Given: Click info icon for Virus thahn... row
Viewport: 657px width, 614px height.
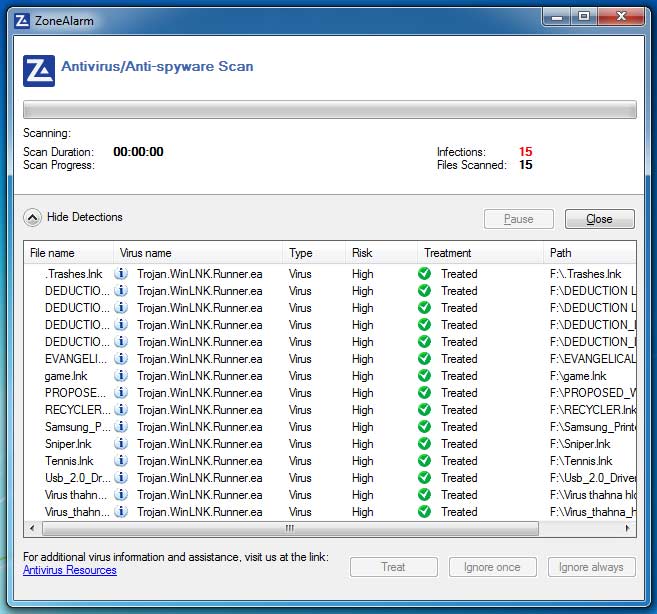Looking at the screenshot, I should pyautogui.click(x=121, y=495).
